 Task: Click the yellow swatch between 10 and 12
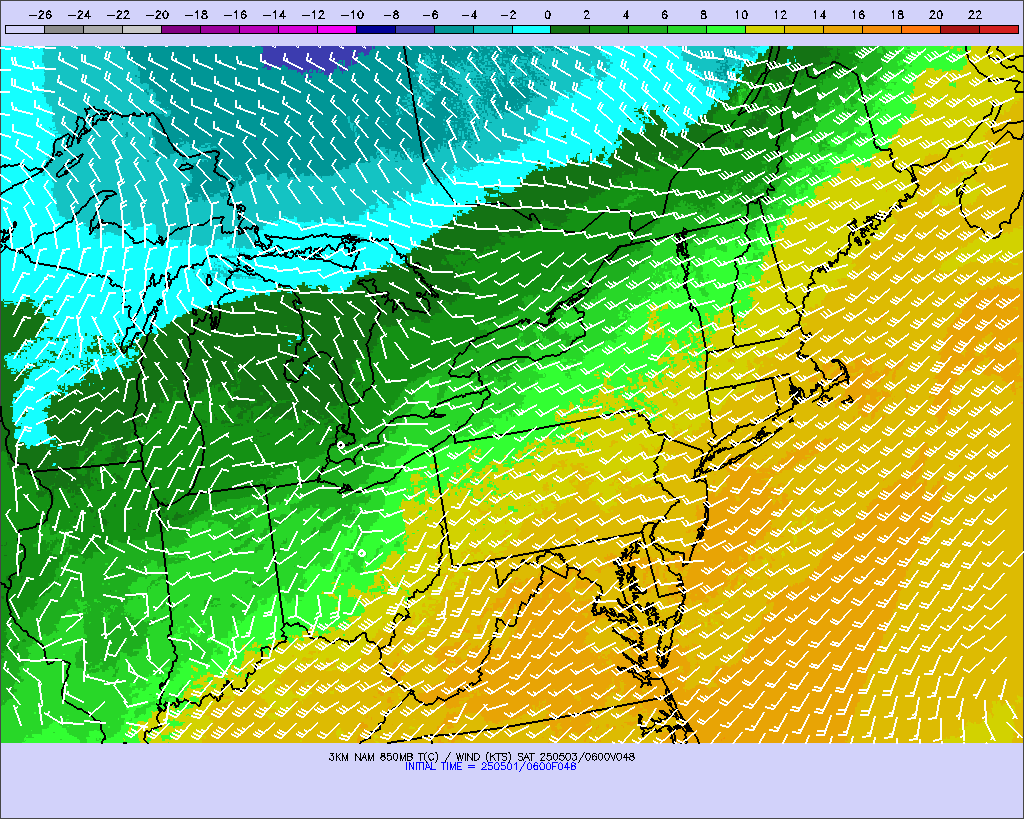(x=765, y=29)
